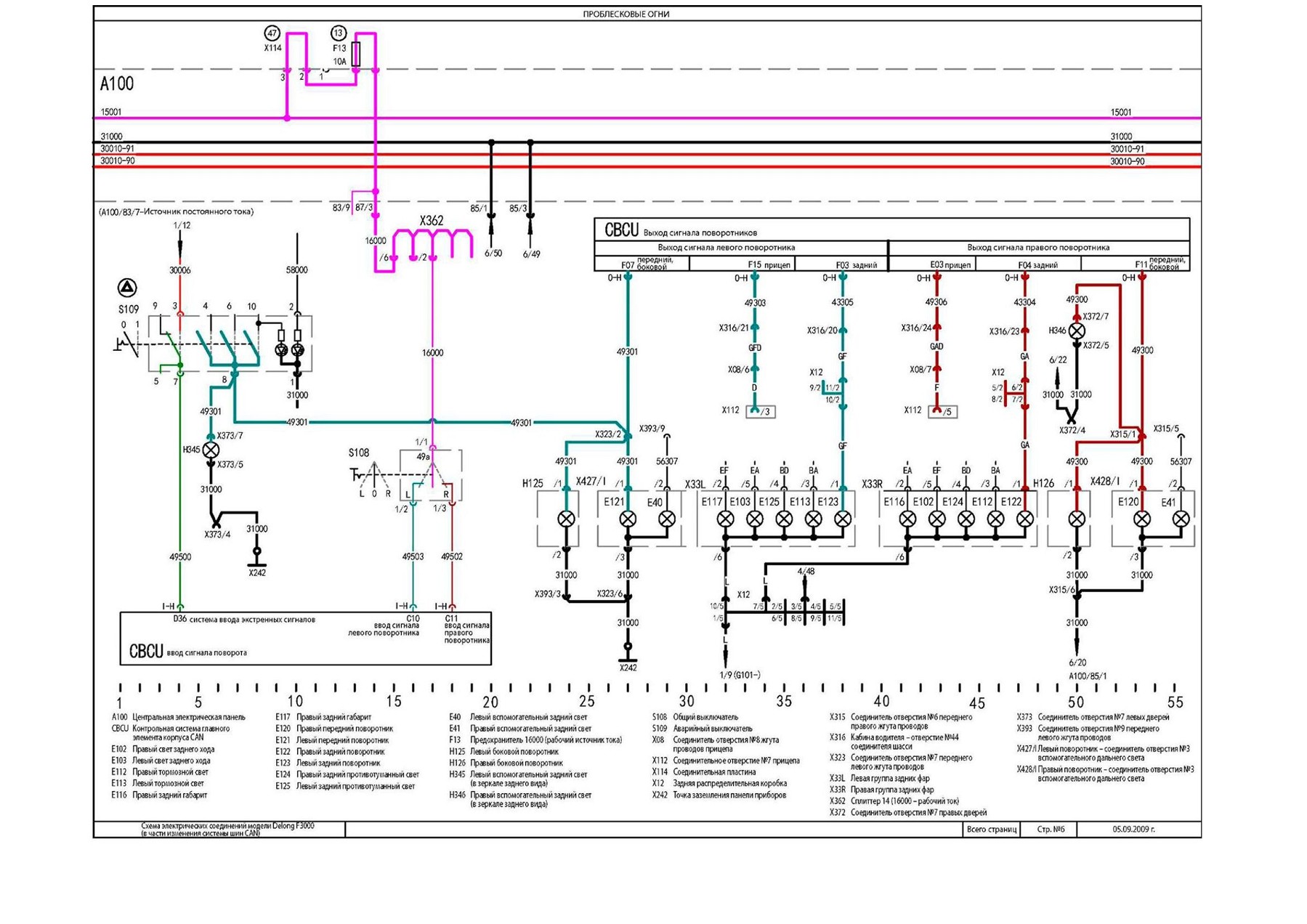Click the E123 lamp symbol
1307x924 pixels.
tap(843, 519)
